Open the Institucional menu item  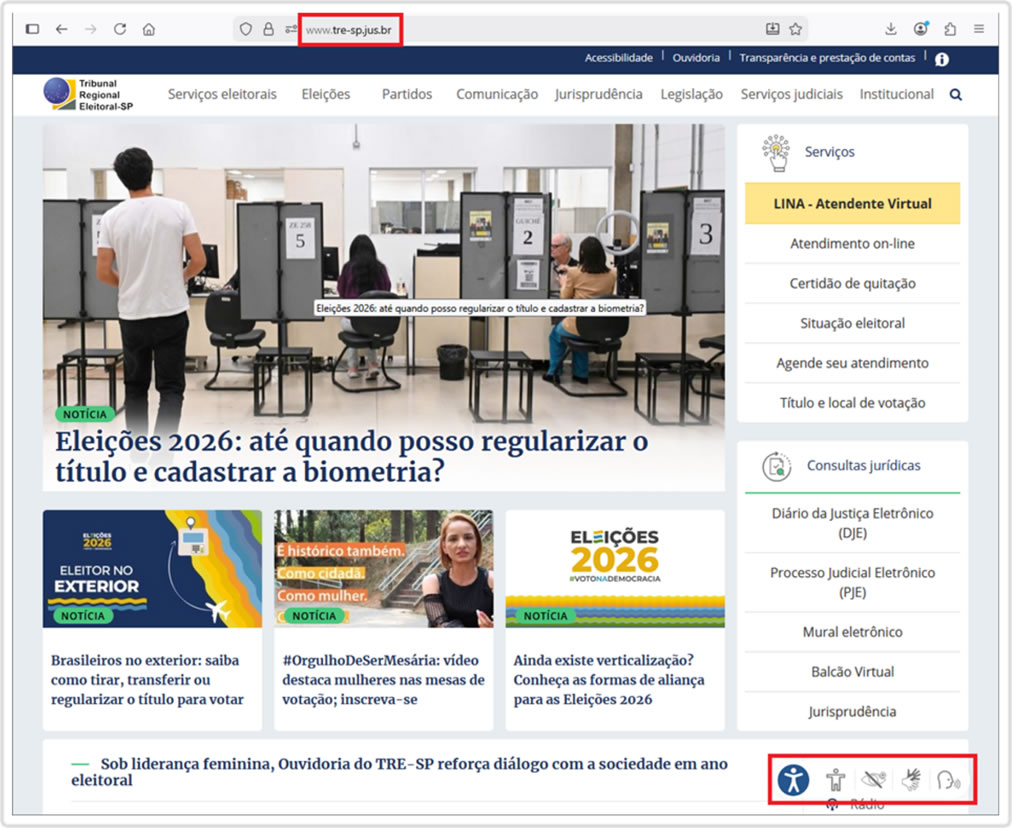[x=895, y=94]
